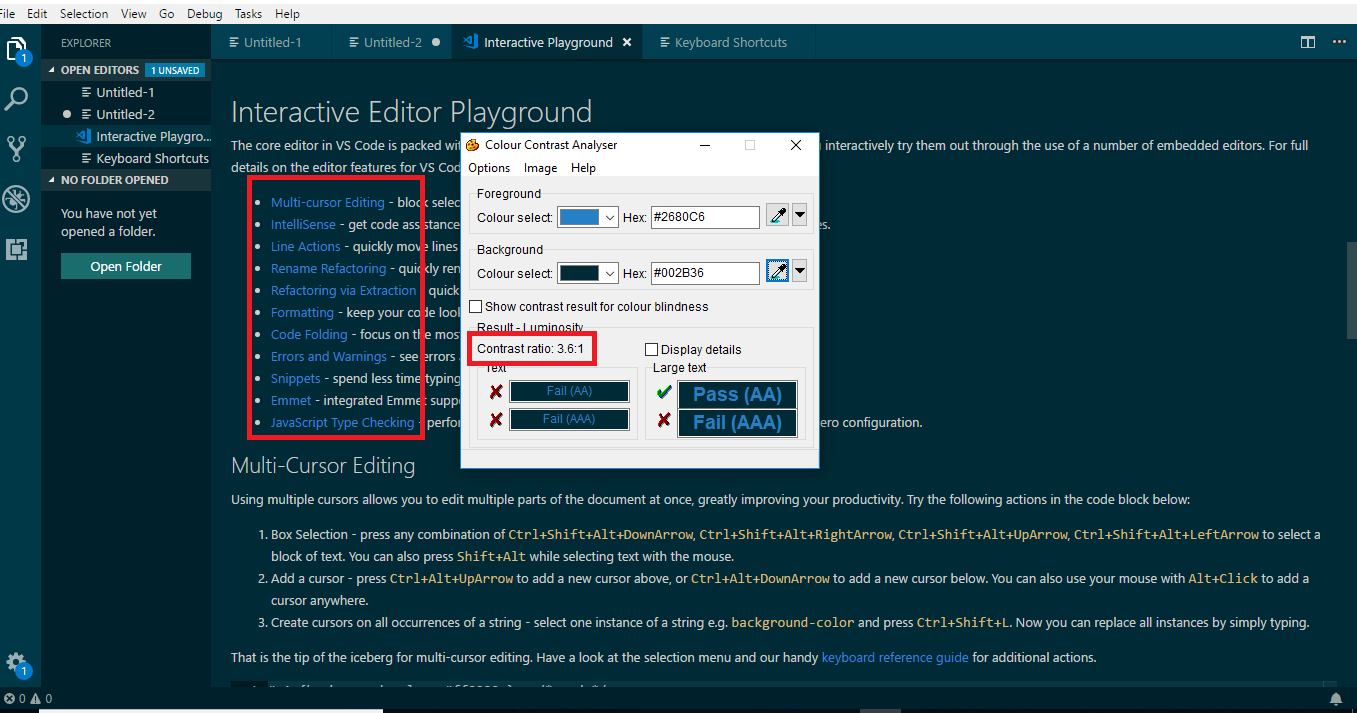
Task: Switch to the Untitled-2 tab
Action: click(391, 42)
